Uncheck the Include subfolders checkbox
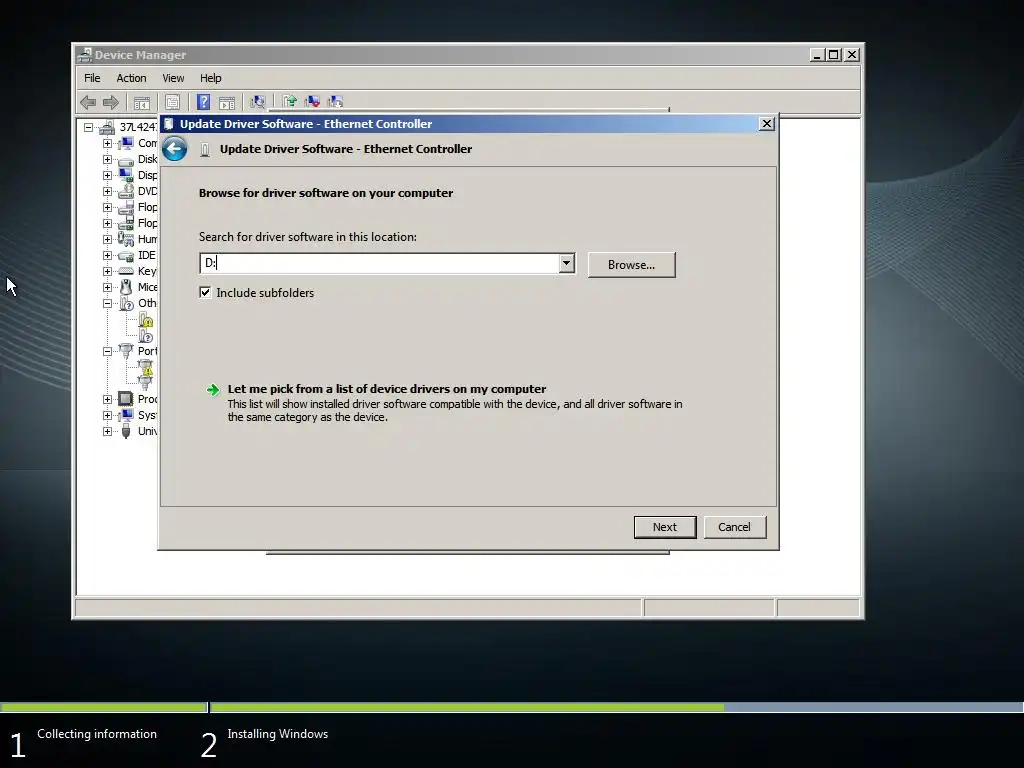1024x768 pixels. click(x=205, y=293)
